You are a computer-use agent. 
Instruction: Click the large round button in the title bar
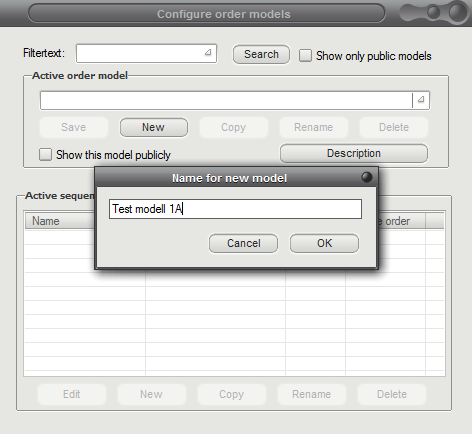[x=458, y=12]
